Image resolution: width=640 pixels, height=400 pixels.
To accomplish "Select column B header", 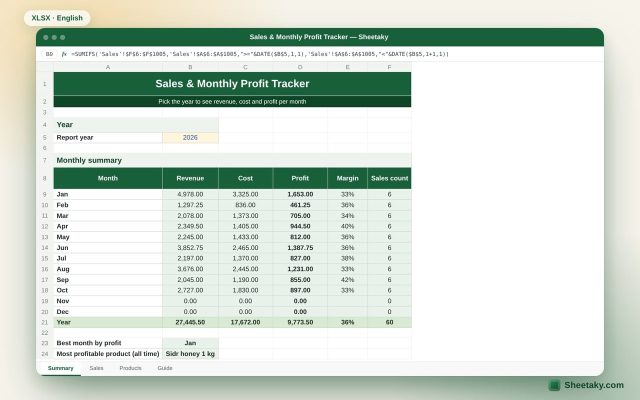I will [190, 67].
